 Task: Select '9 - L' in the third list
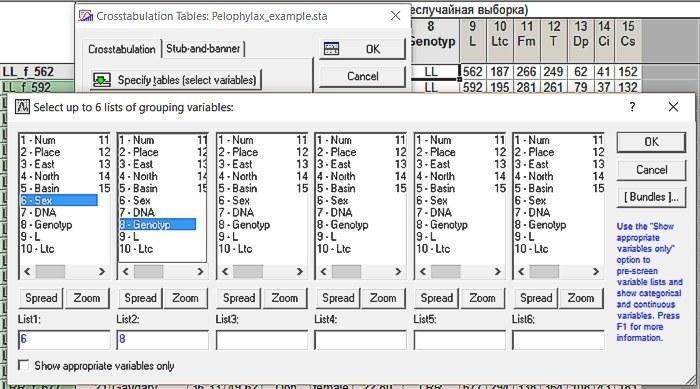[x=228, y=237]
